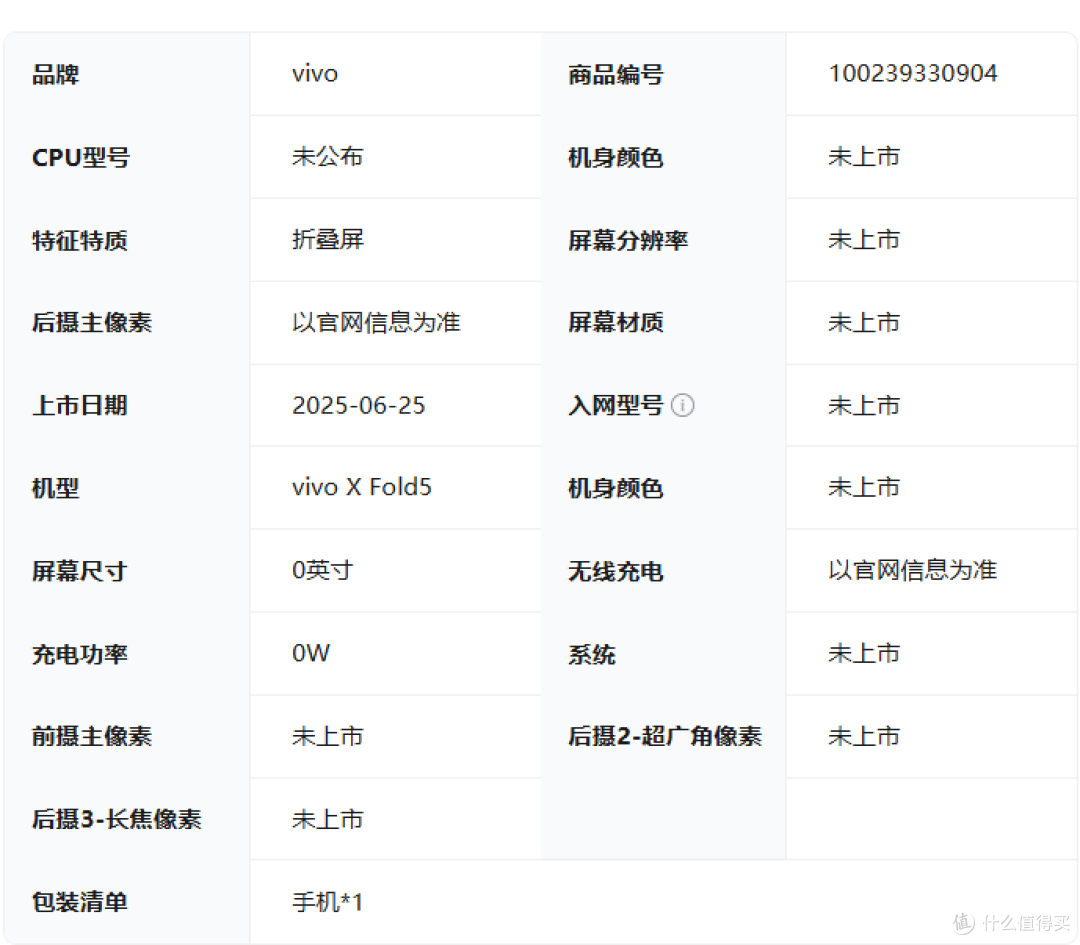The image size is (1080, 945).
Task: Click the 0W charging power value
Action: pyautogui.click(x=311, y=653)
